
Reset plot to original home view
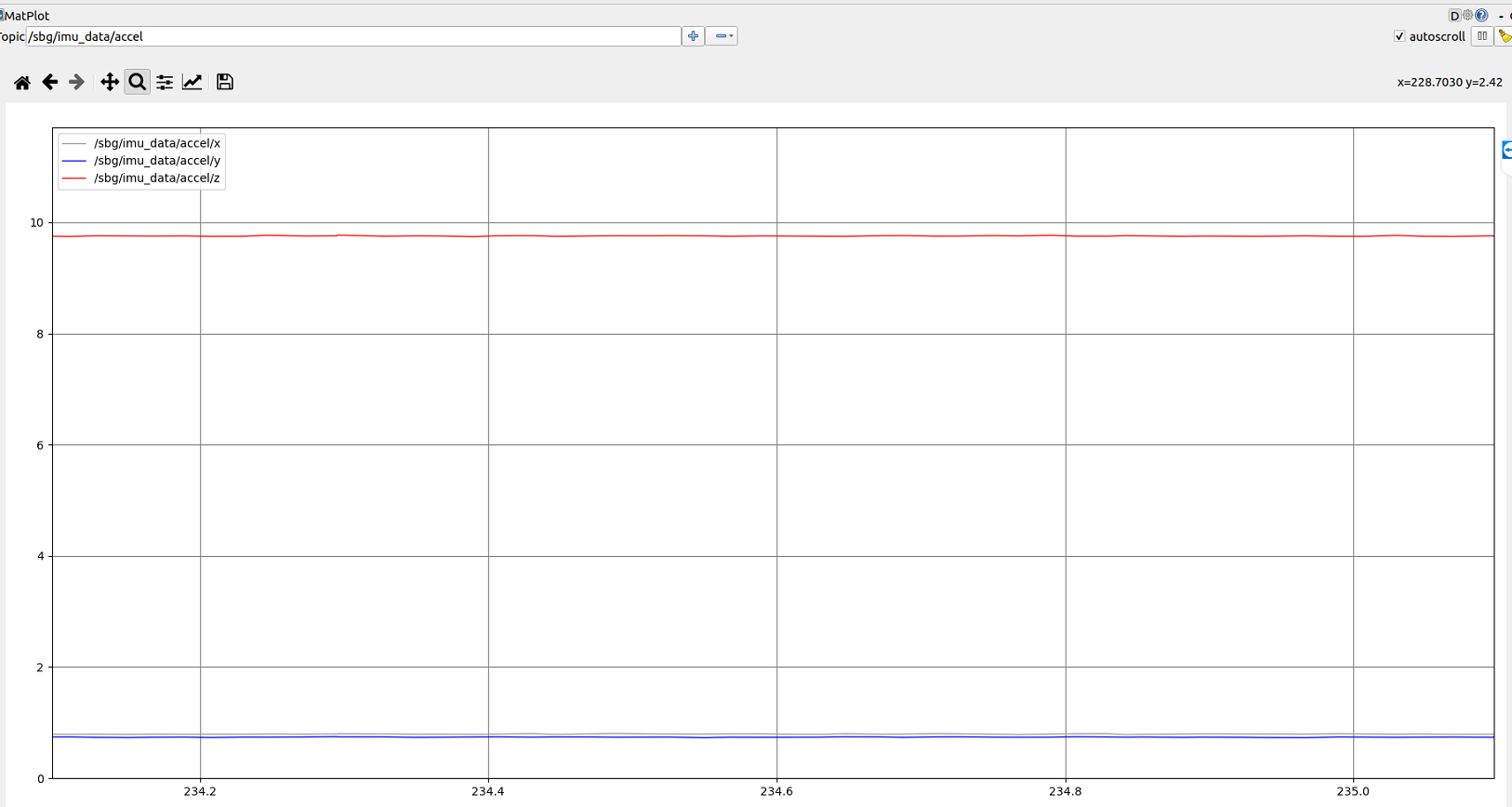click(x=22, y=83)
